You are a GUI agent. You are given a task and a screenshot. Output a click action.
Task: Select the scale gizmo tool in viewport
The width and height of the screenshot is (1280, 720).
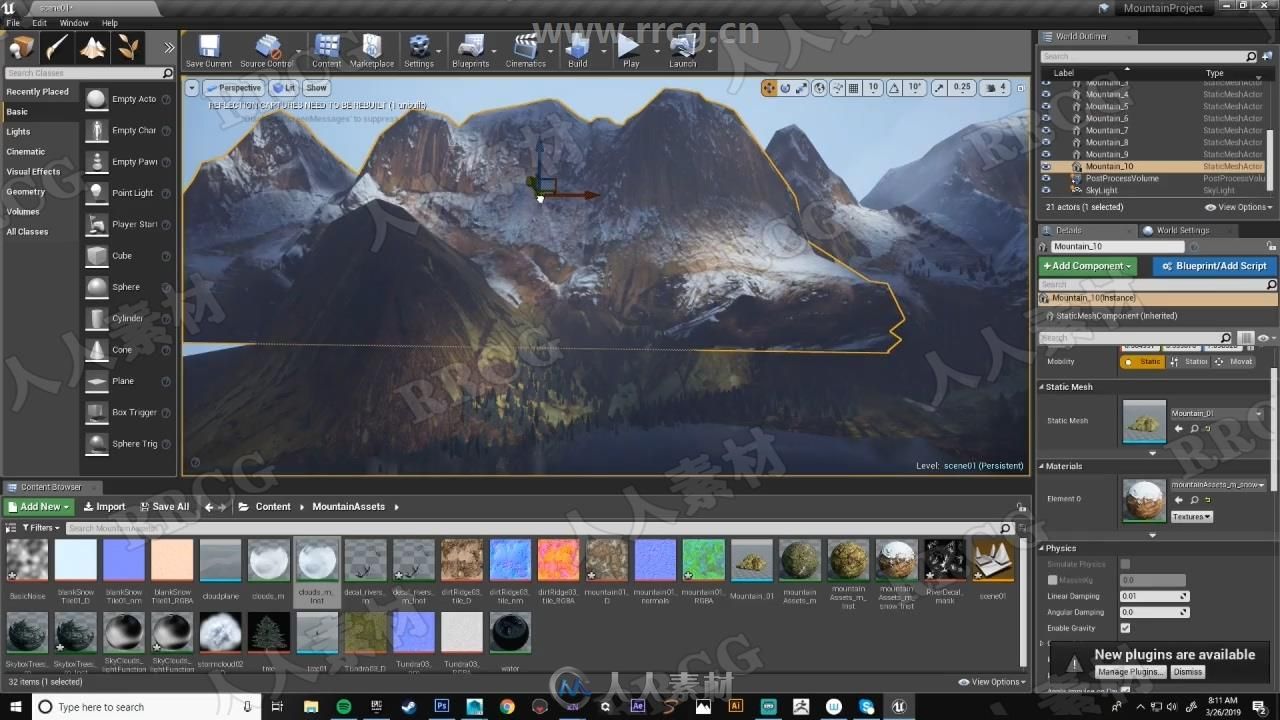pyautogui.click(x=802, y=88)
